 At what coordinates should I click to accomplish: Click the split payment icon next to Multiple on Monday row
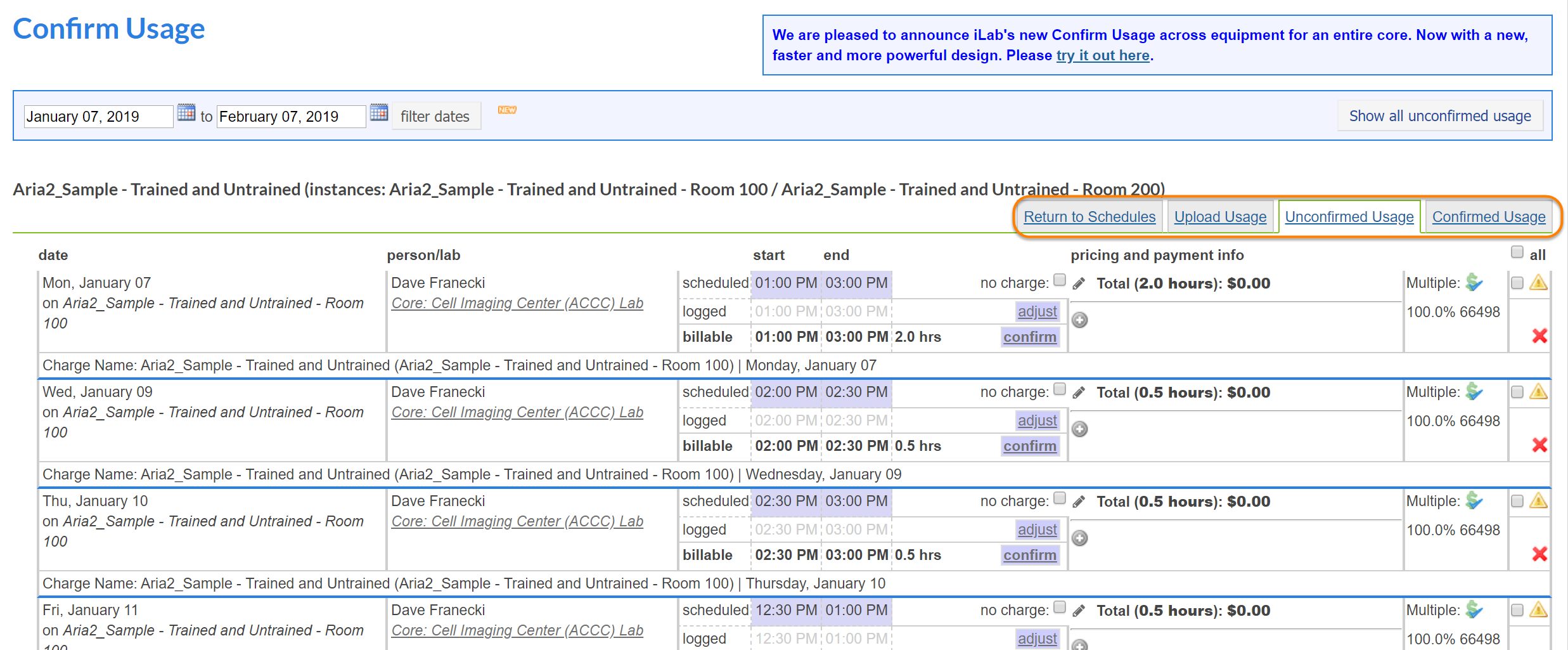click(x=1475, y=283)
